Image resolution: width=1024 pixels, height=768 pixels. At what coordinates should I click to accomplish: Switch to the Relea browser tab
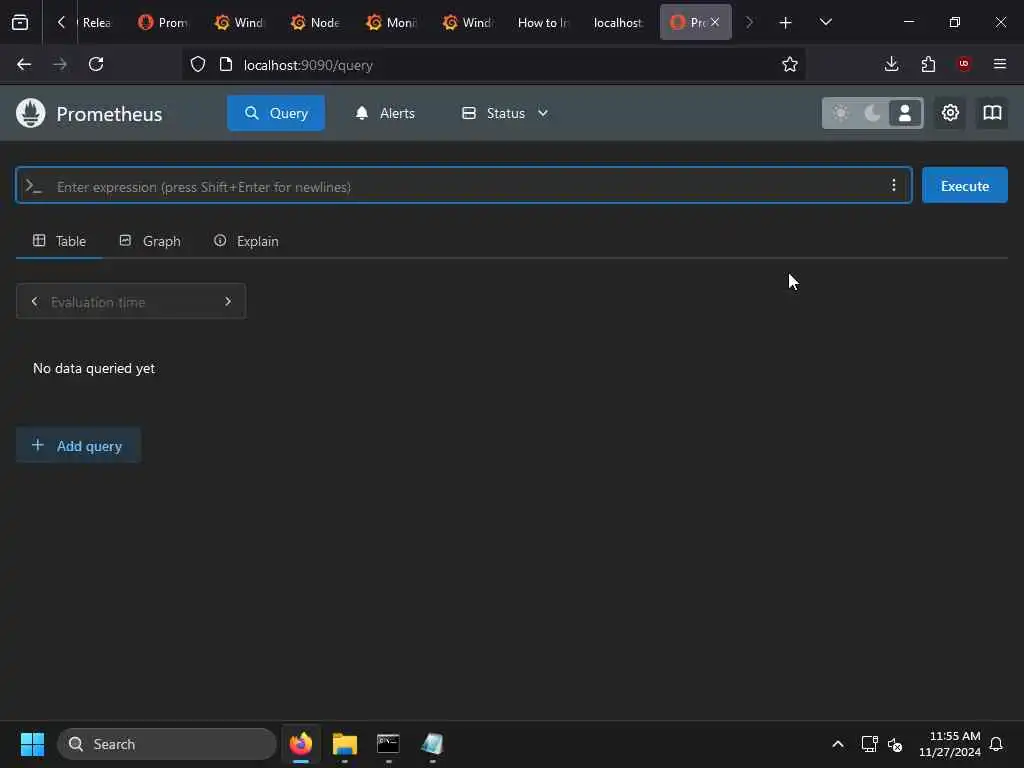(96, 22)
